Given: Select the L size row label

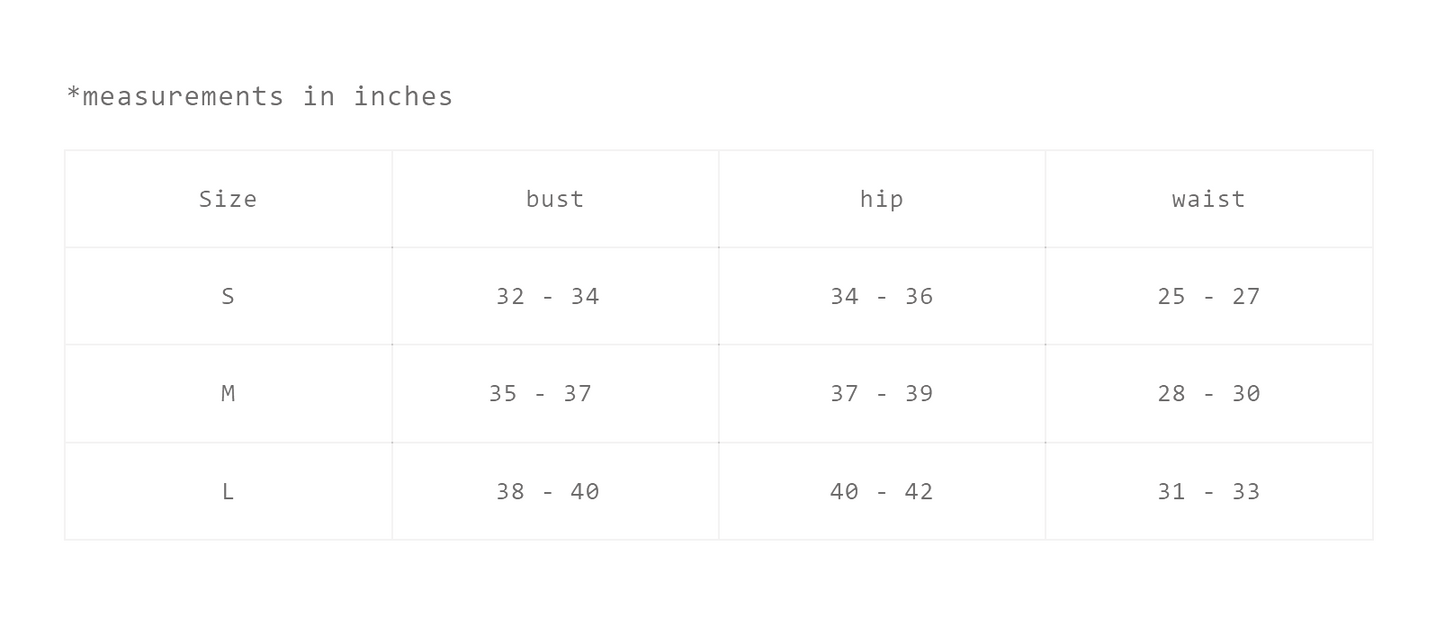Looking at the screenshot, I should pyautogui.click(x=228, y=492).
